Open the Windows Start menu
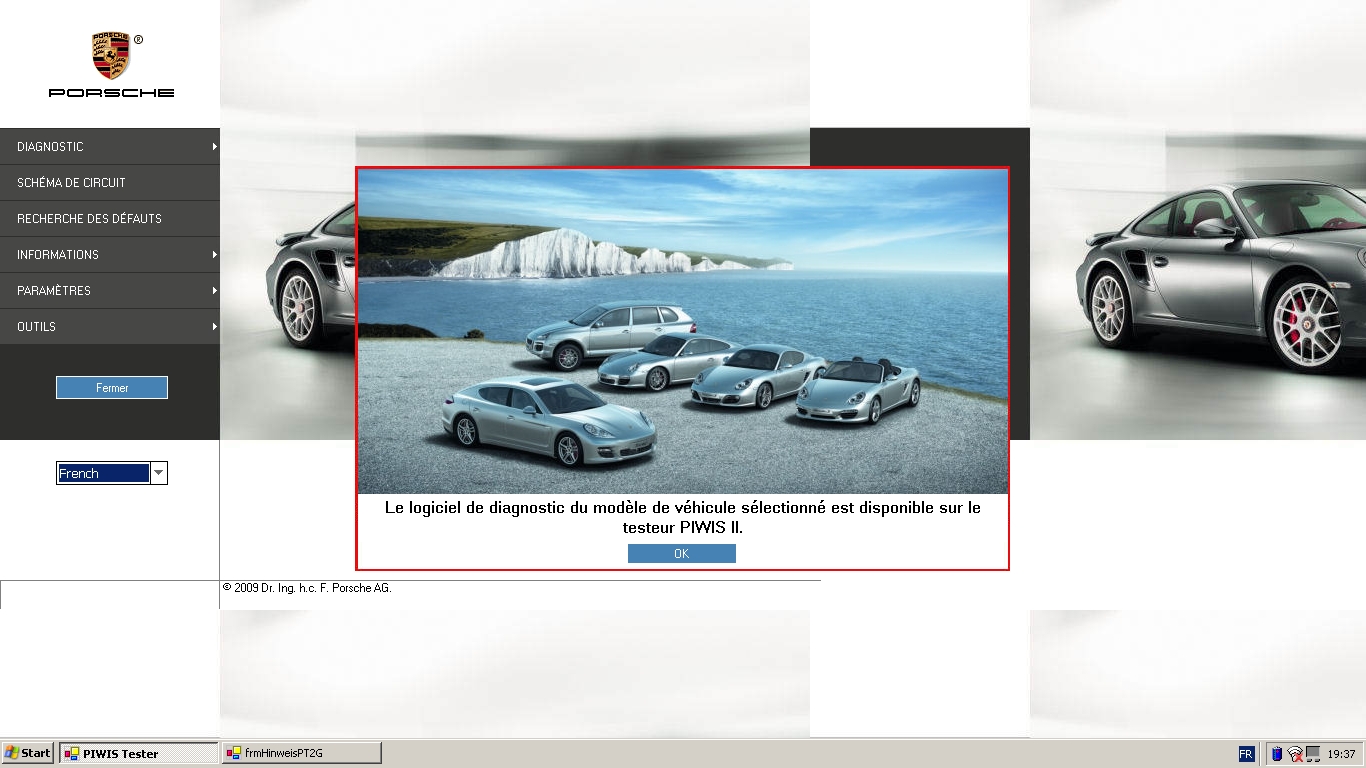This screenshot has height=768, width=1366. 28,753
